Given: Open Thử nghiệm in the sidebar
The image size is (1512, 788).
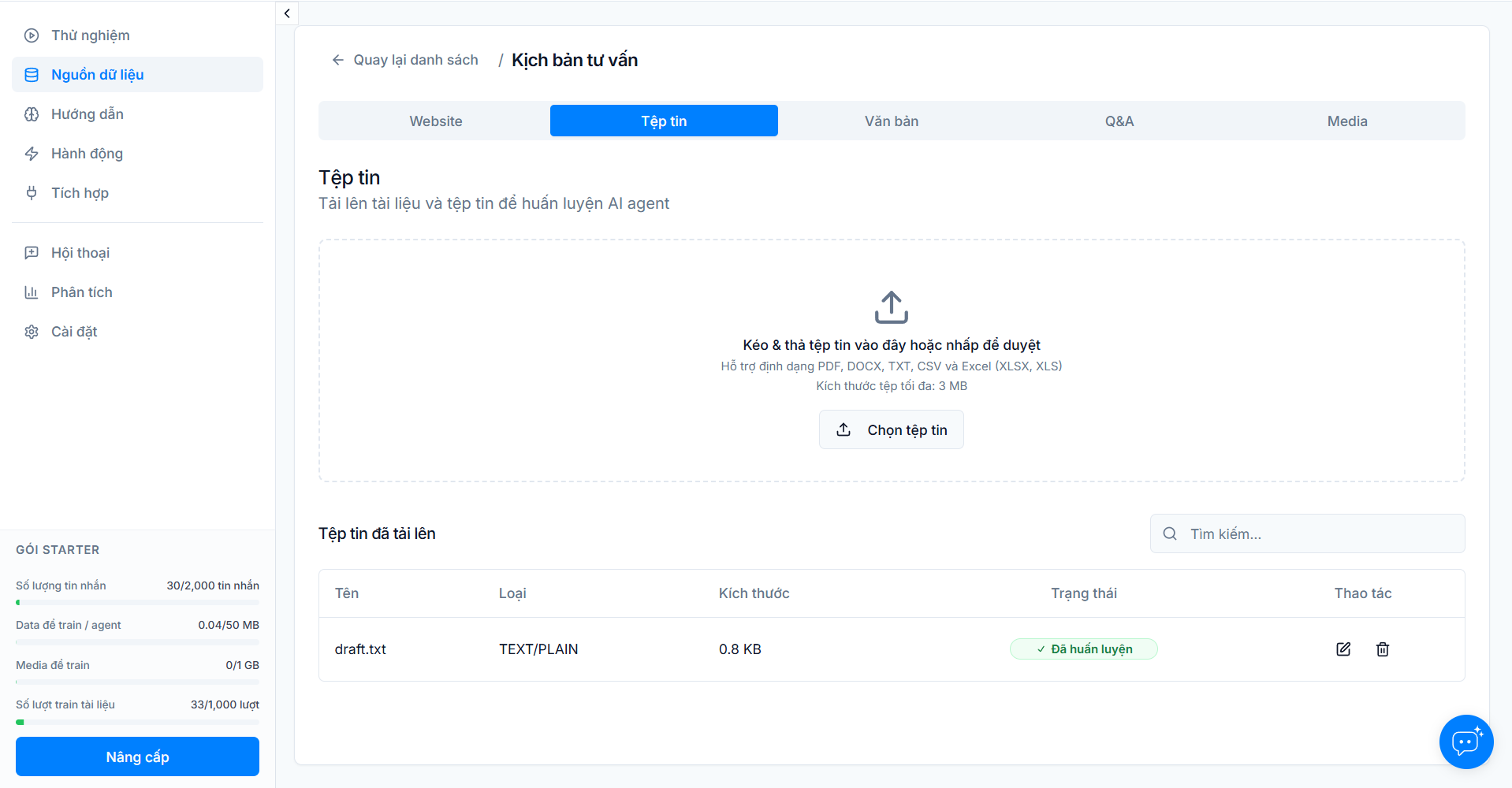Looking at the screenshot, I should [x=137, y=35].
